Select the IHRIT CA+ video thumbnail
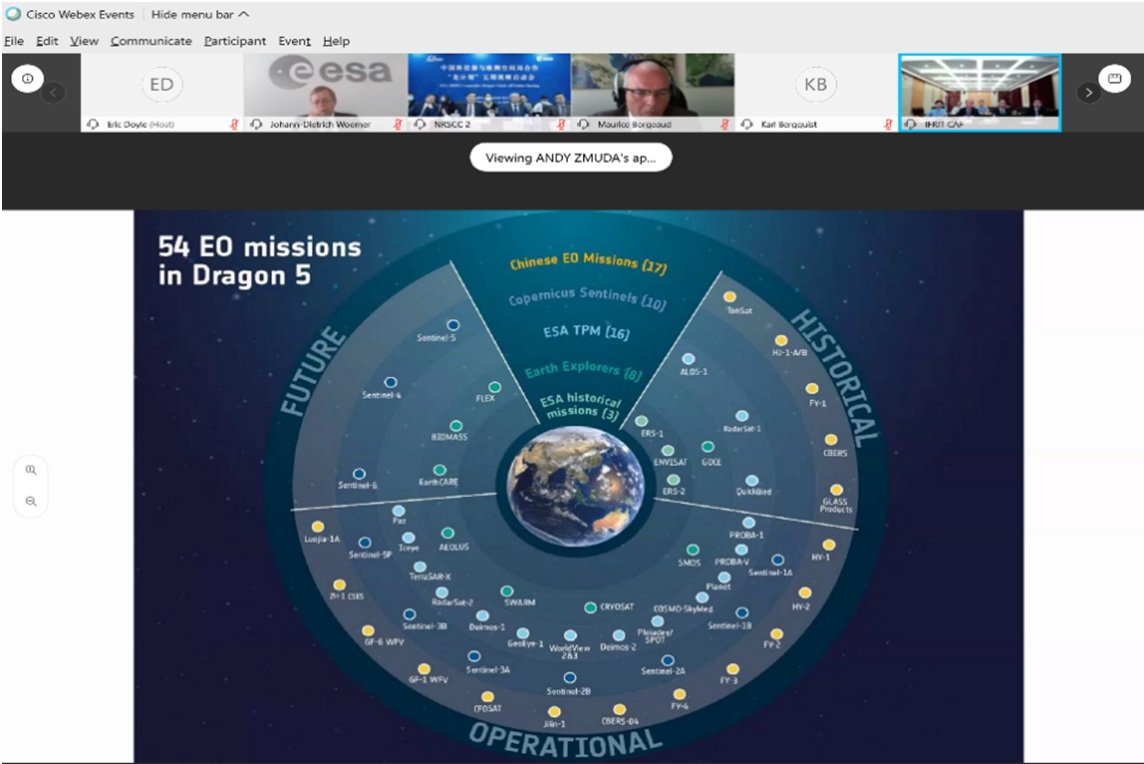 pos(979,87)
